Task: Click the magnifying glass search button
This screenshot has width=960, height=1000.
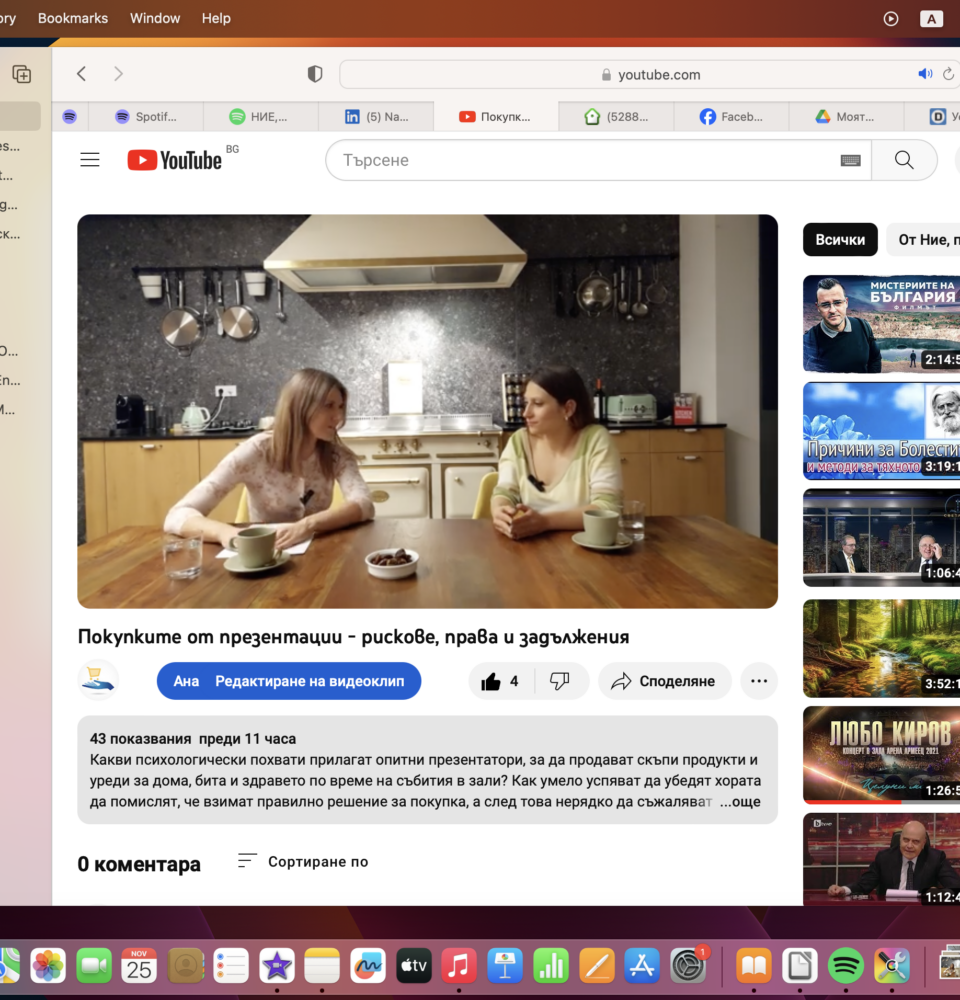Action: tap(904, 160)
